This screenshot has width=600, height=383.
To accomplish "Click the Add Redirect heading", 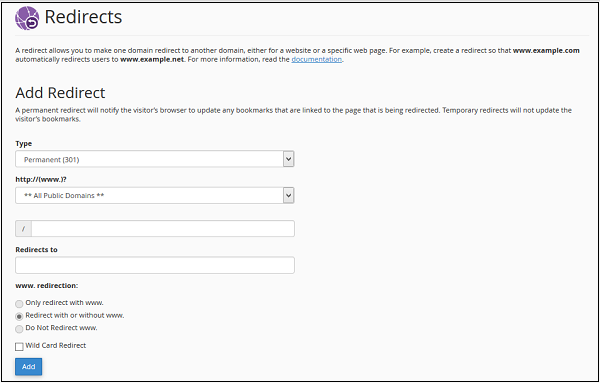I will [60, 93].
